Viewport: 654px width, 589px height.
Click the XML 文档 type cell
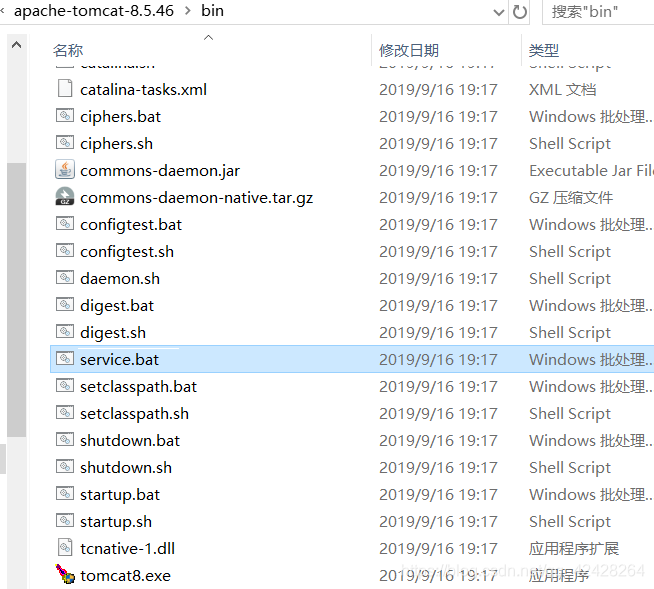[562, 90]
